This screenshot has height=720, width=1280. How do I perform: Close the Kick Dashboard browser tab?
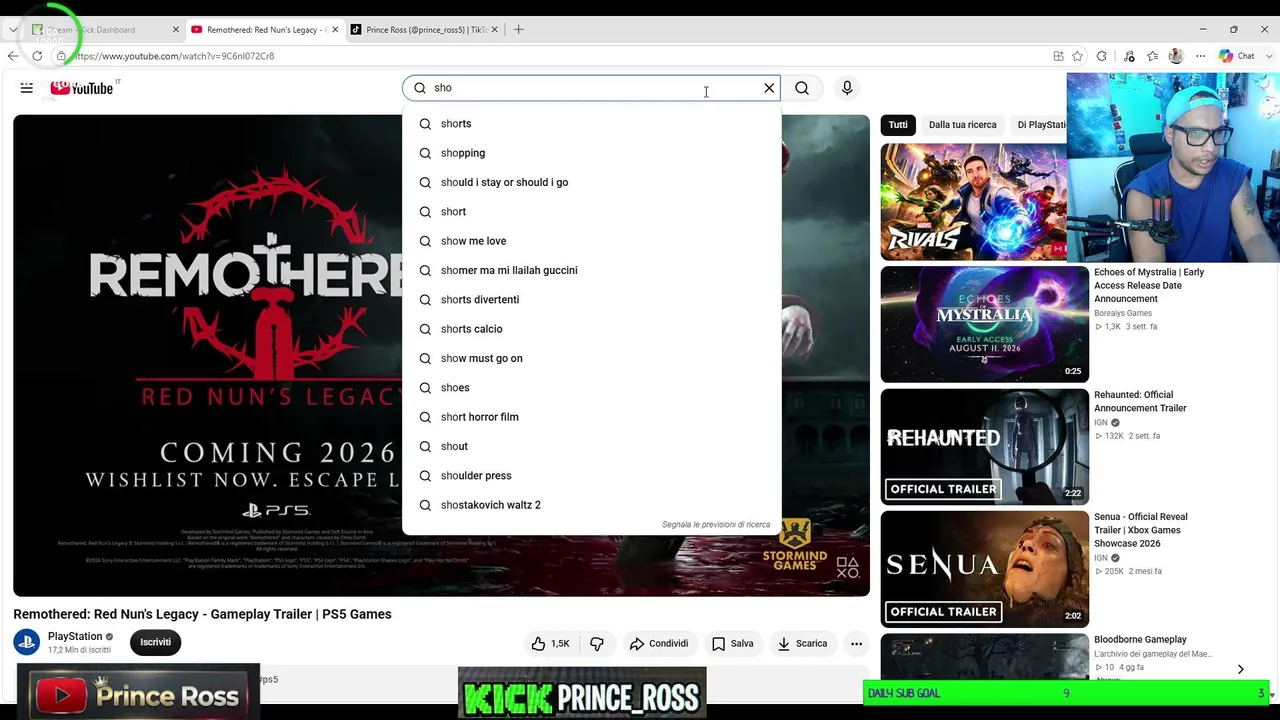(176, 30)
